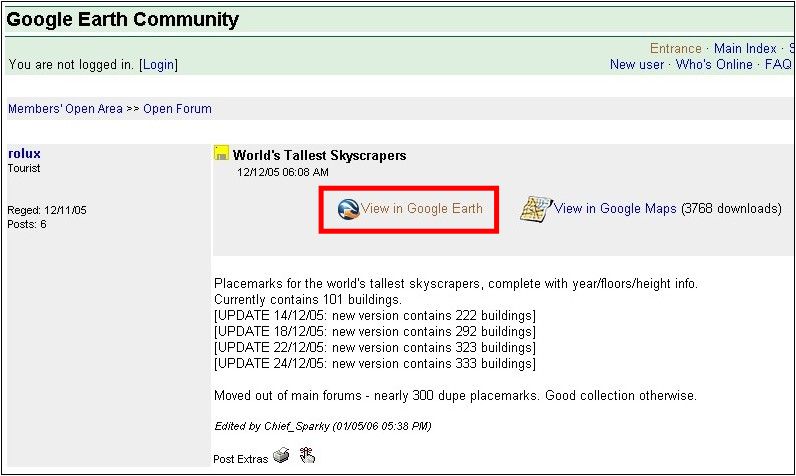Click the World's Tallest Skyscrapers post title
Viewport: 796px width, 476px height.
click(x=319, y=155)
